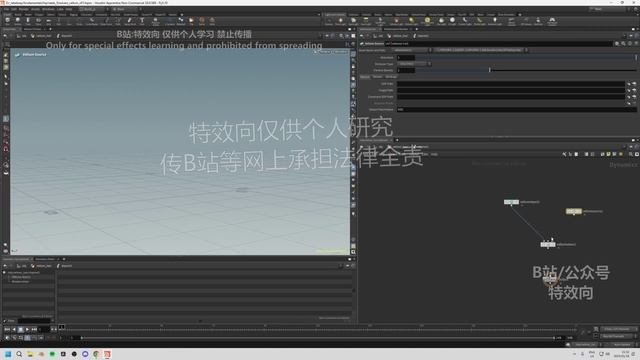Open the second parameter folder tab
640x360 pixels.
[x=378, y=77]
